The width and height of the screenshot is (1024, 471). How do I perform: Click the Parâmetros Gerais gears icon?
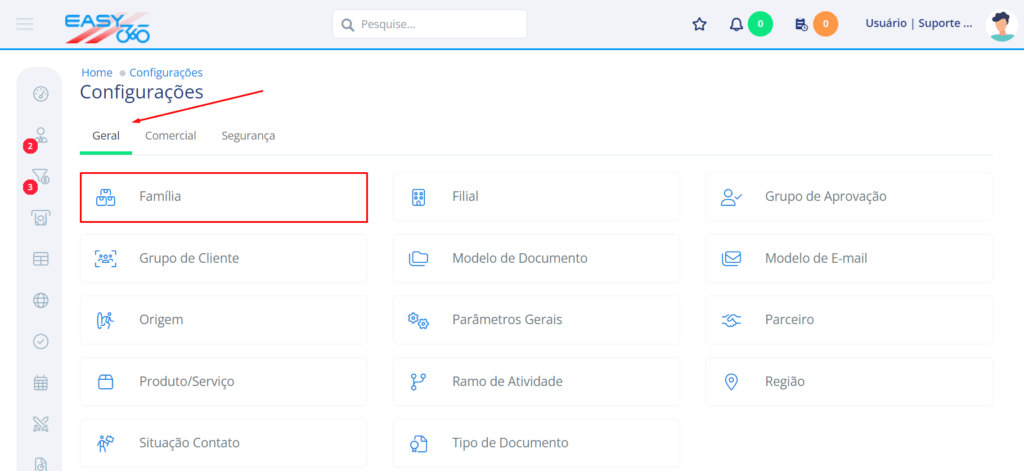point(418,320)
